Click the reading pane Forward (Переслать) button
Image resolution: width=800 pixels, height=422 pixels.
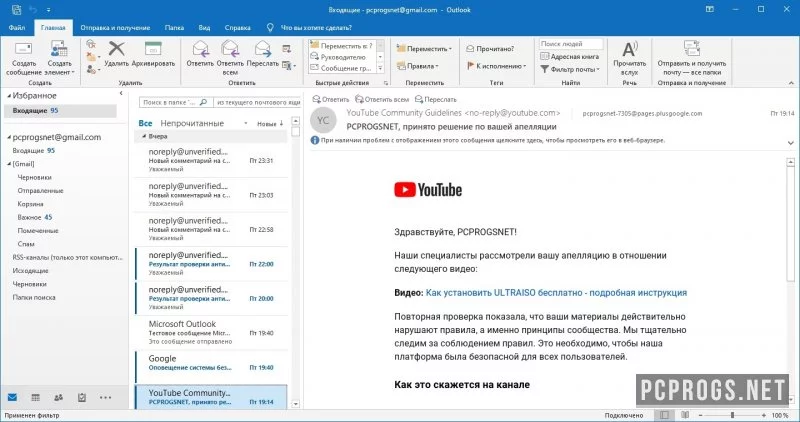[436, 100]
